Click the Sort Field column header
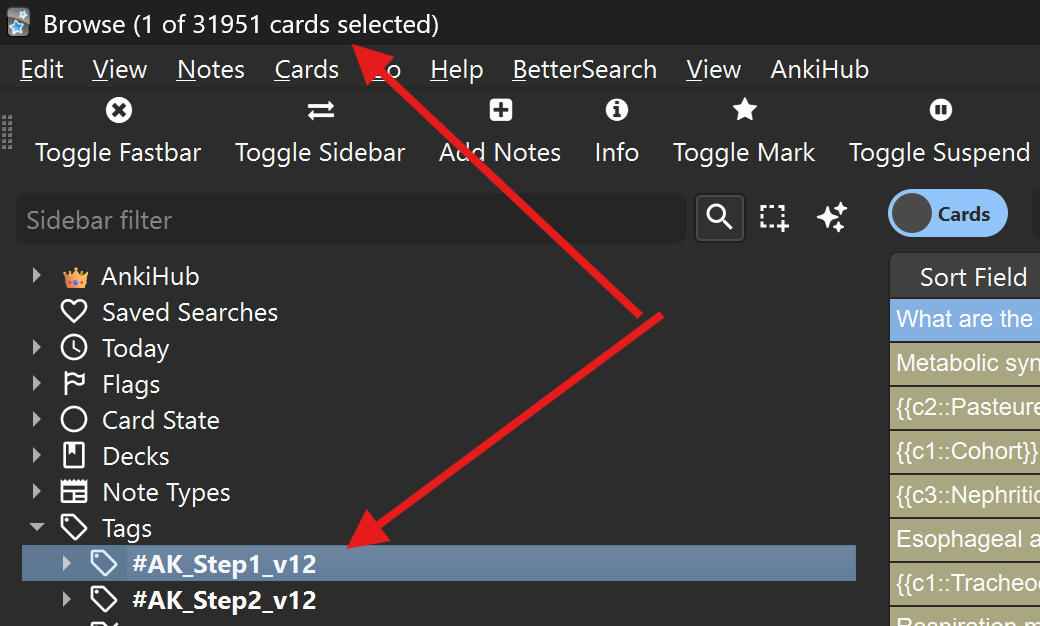 [x=973, y=277]
